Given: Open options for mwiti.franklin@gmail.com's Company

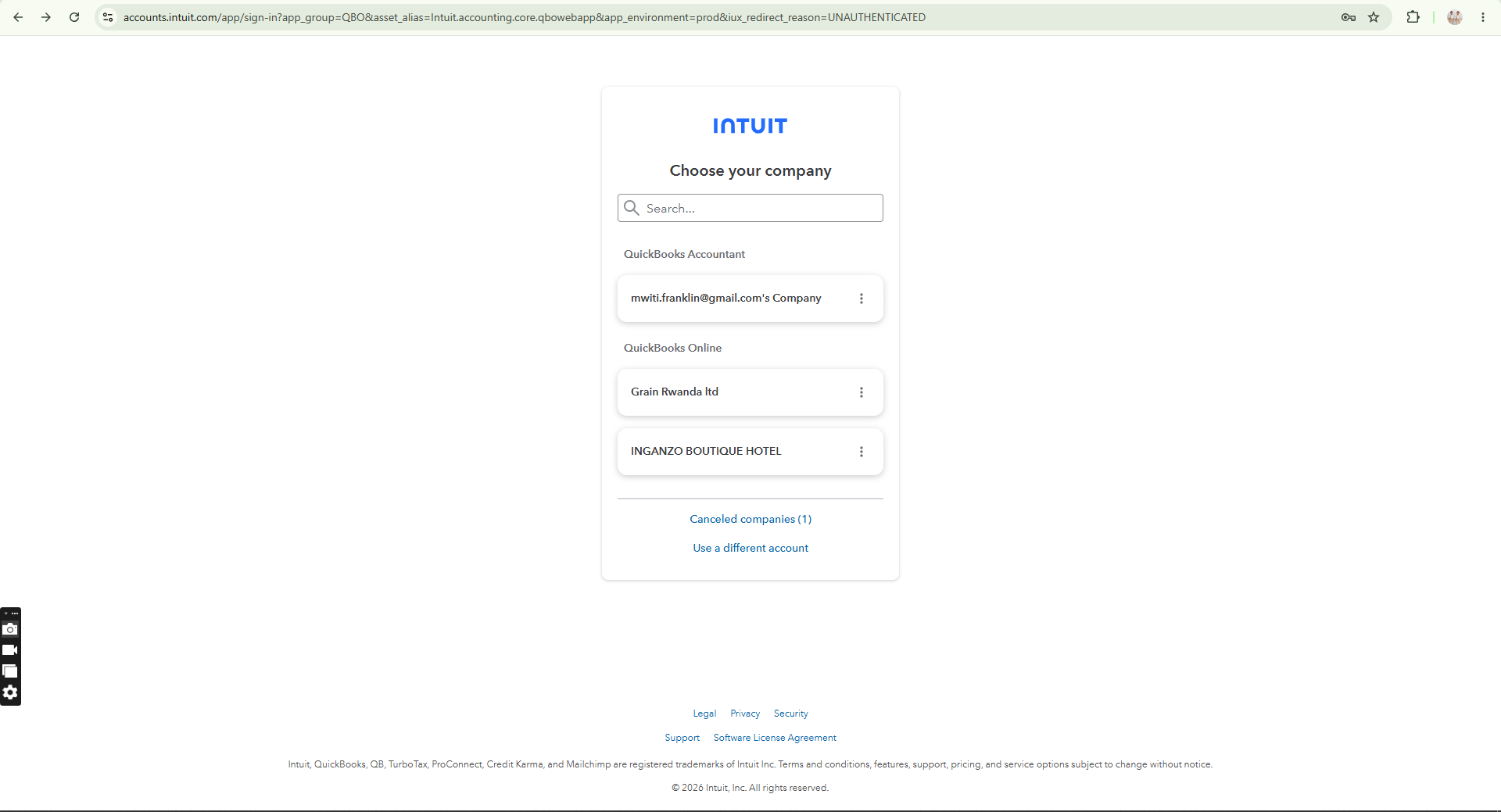Looking at the screenshot, I should pyautogui.click(x=862, y=299).
